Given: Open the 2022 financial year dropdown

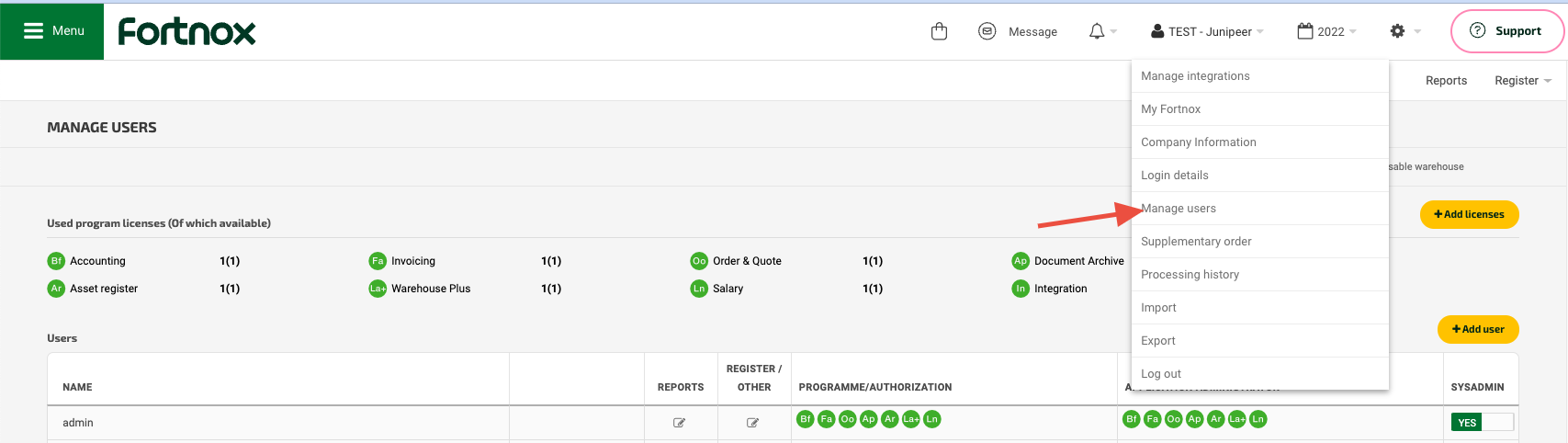Looking at the screenshot, I should pyautogui.click(x=1326, y=31).
